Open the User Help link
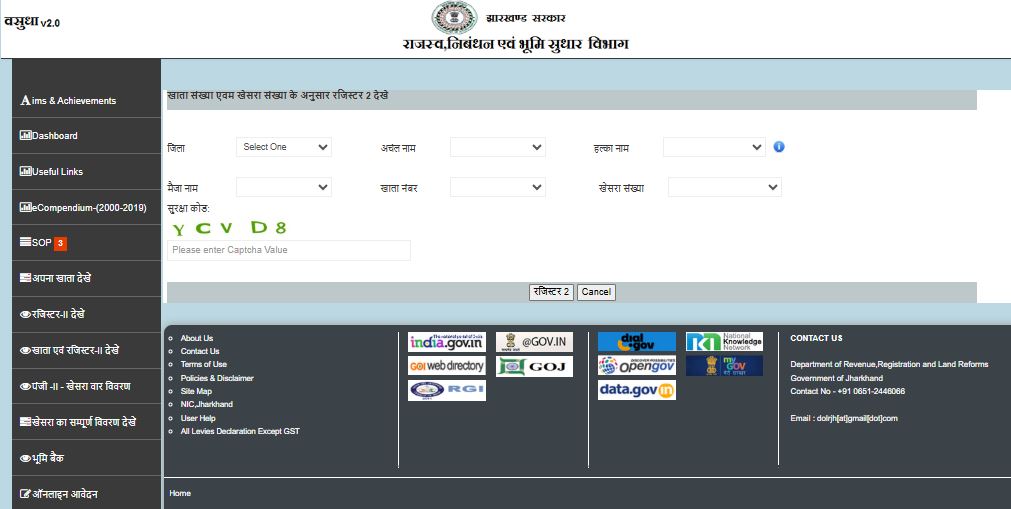Screen dimensions: 1011x509 (198, 418)
